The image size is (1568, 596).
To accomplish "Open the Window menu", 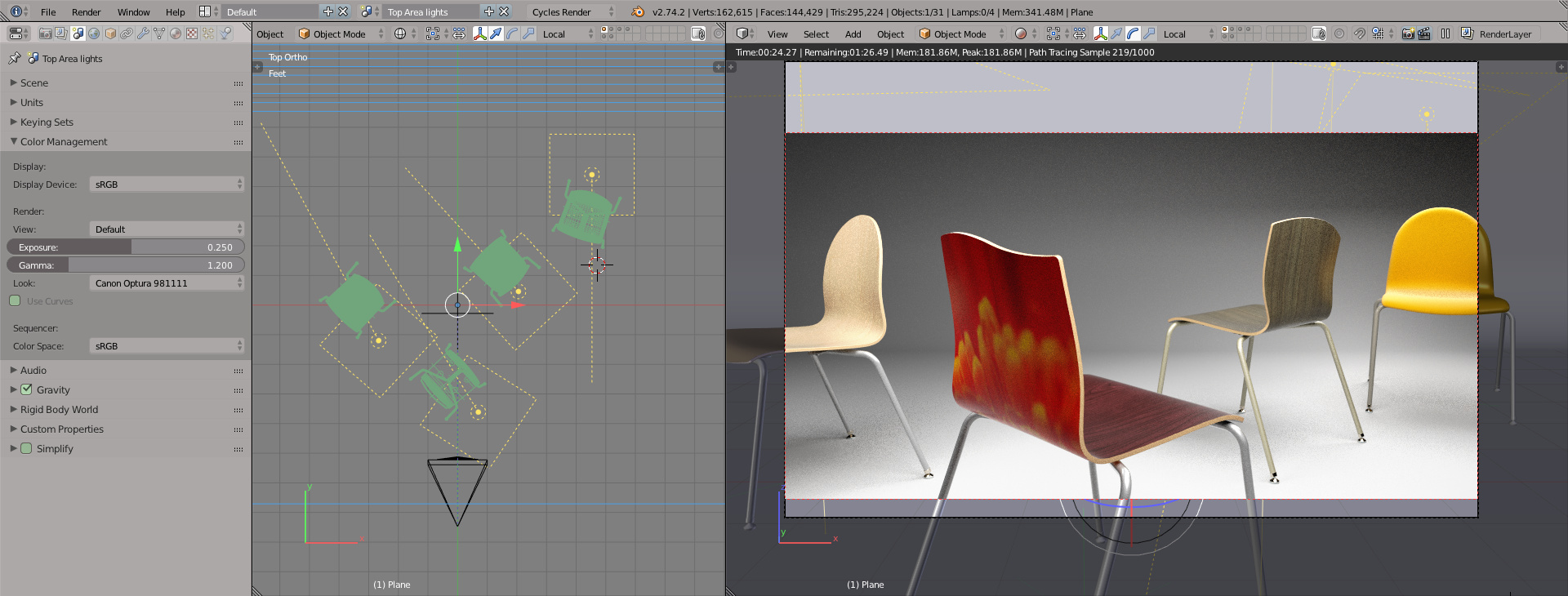I will [x=133, y=12].
